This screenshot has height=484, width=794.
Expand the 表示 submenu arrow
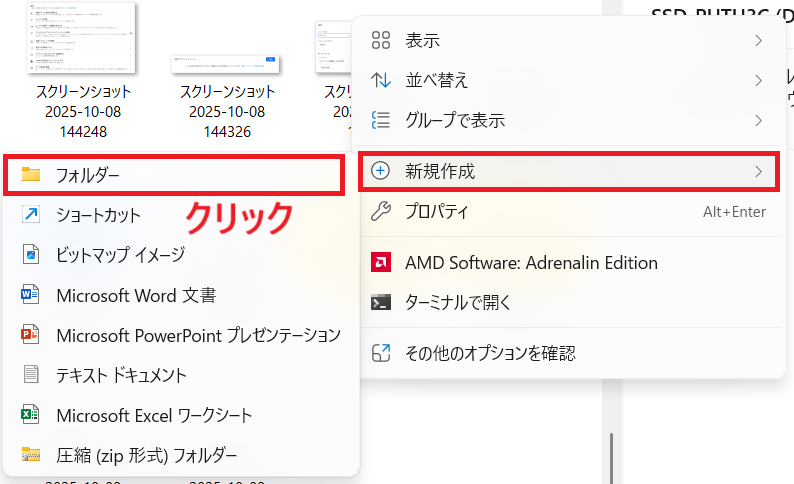click(x=759, y=41)
